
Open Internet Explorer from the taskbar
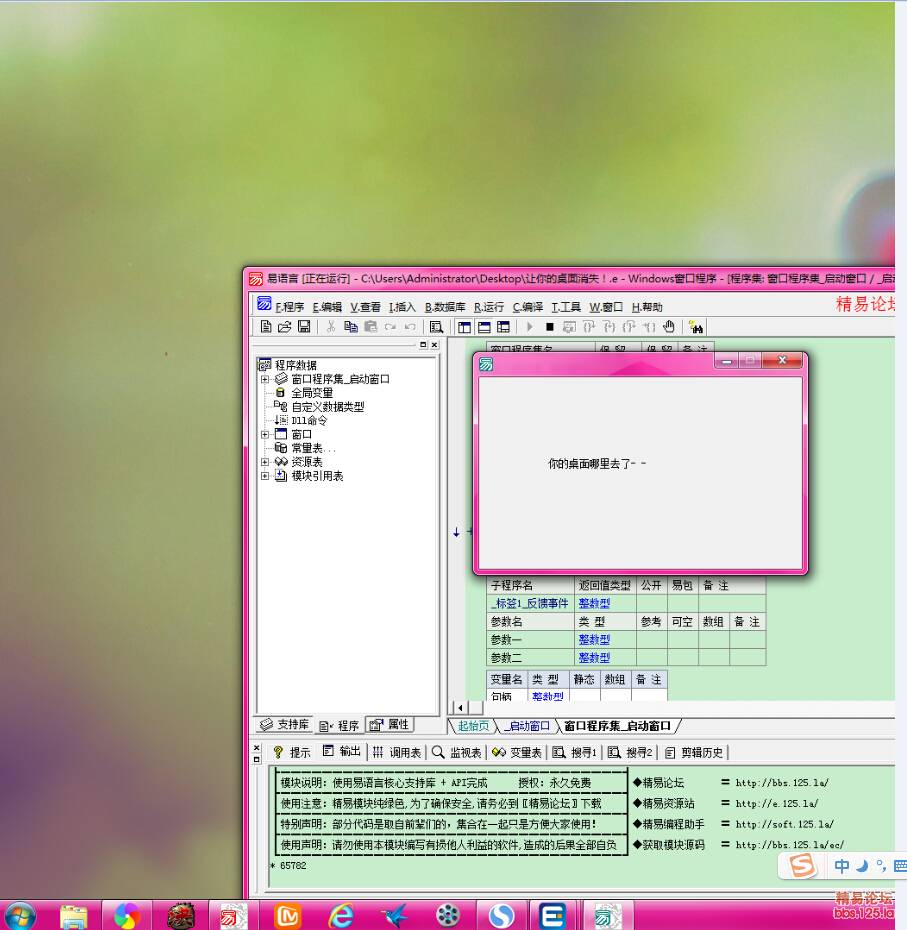[341, 915]
